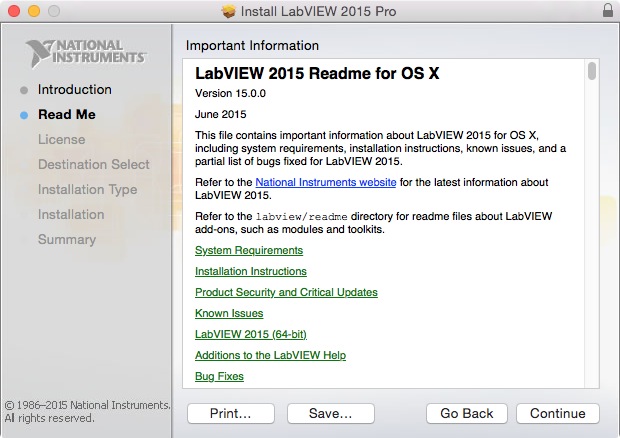Select the Destination Select step

94,164
